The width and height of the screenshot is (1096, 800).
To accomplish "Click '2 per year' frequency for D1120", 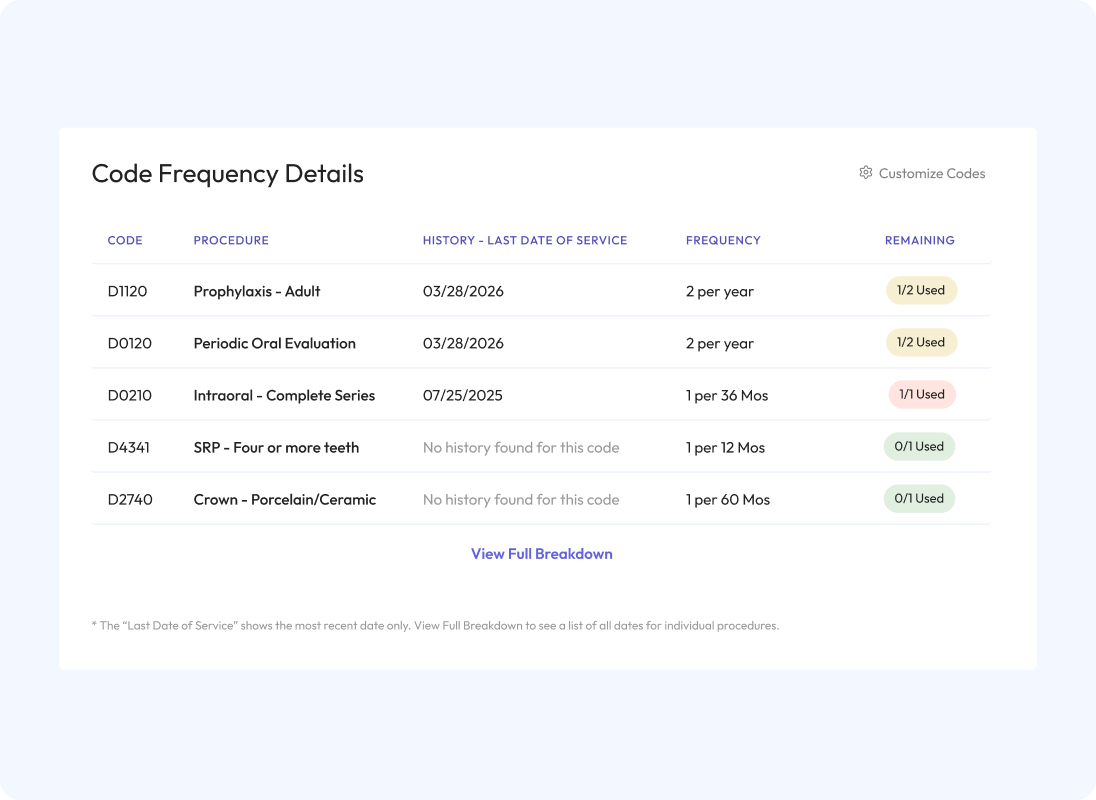I will (720, 291).
